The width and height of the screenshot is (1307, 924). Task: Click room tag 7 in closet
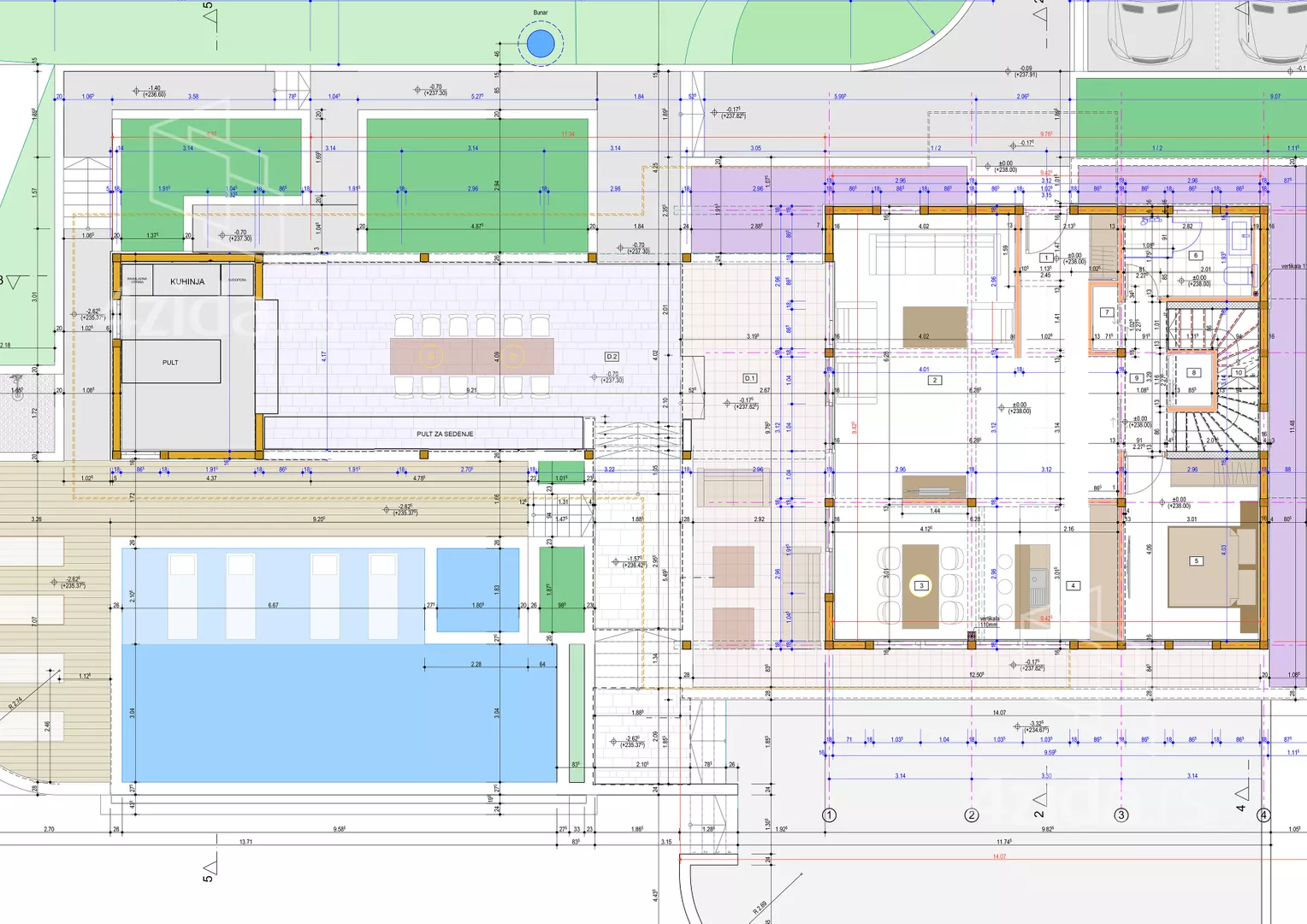tap(1107, 312)
